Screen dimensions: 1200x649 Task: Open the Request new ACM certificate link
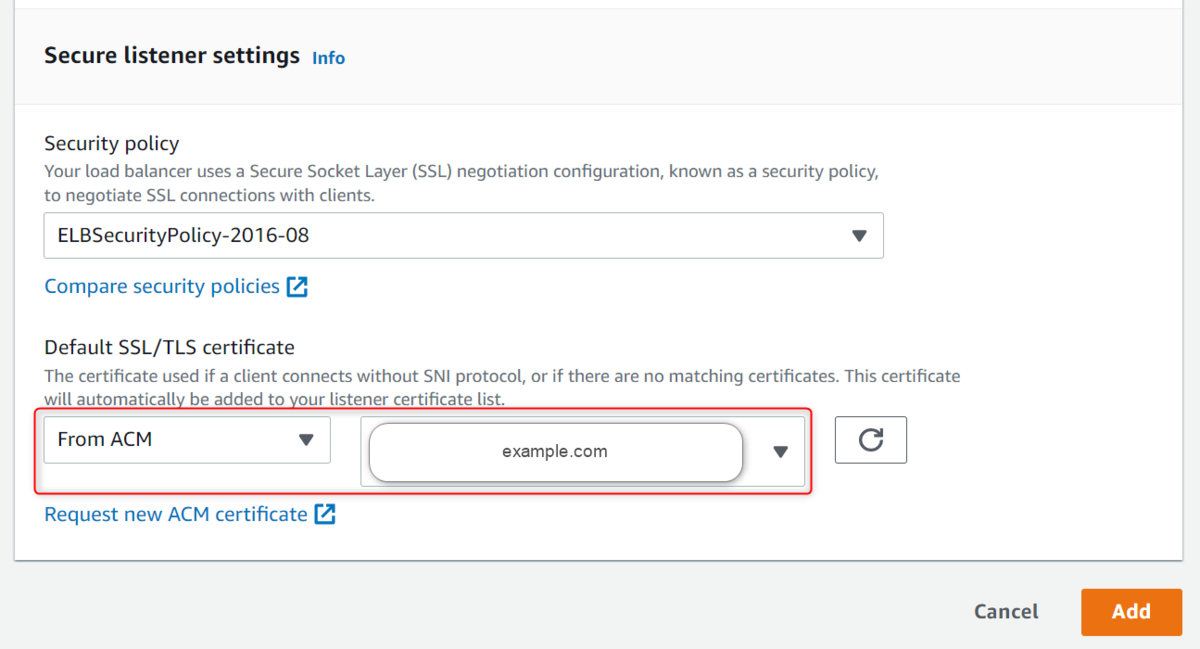pyautogui.click(x=176, y=515)
